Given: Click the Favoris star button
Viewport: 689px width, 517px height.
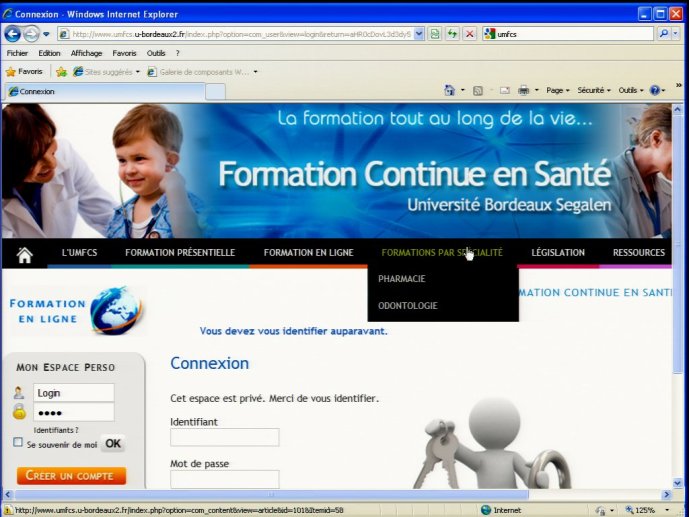Looking at the screenshot, I should [x=25, y=72].
